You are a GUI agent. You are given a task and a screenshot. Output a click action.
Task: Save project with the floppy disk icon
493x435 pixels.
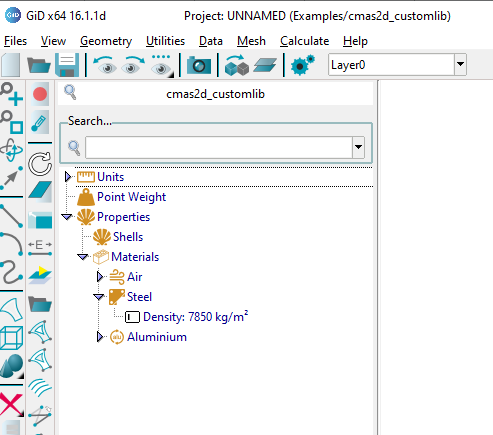click(x=67, y=65)
